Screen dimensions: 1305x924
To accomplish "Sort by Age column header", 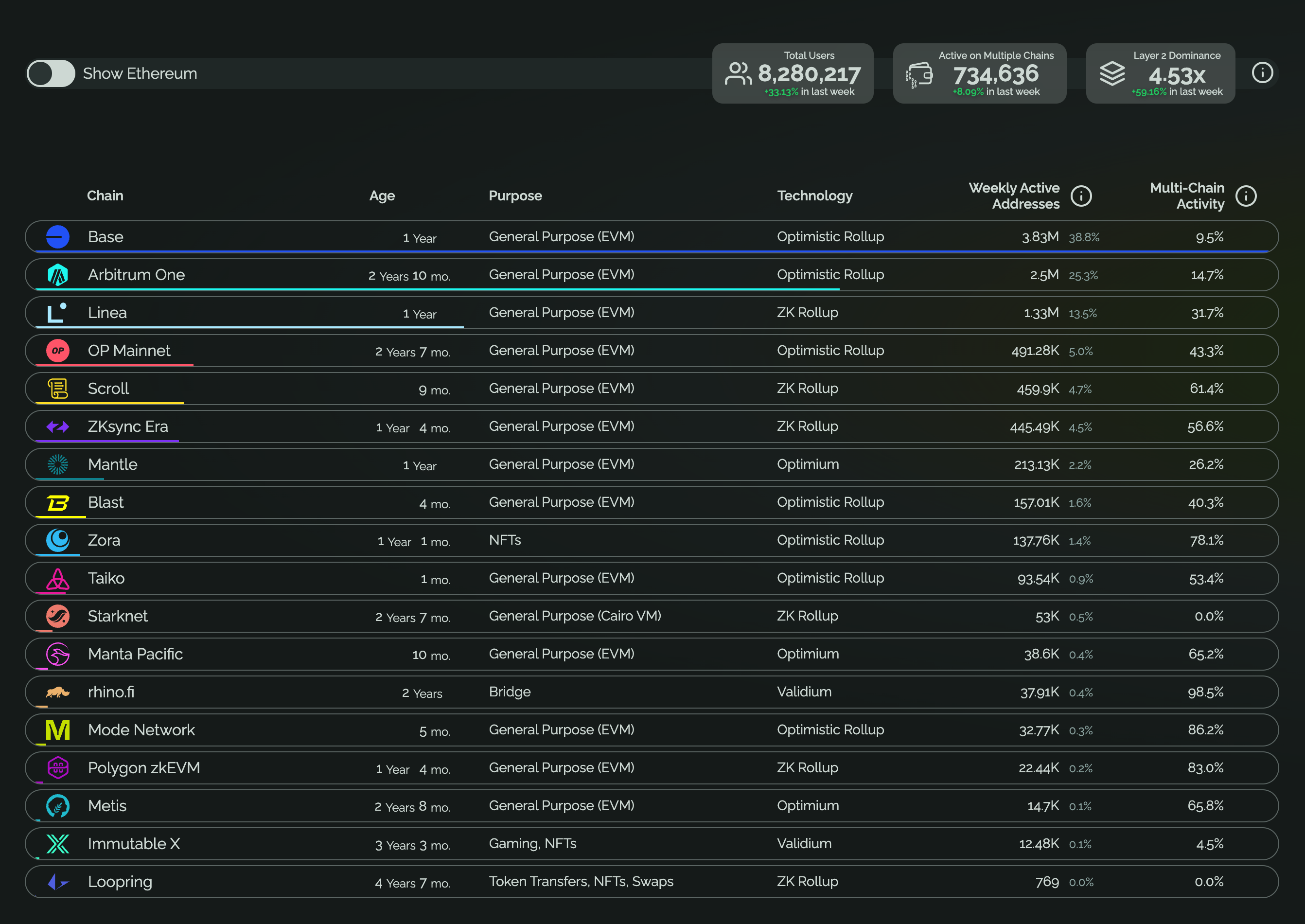I will coord(382,195).
